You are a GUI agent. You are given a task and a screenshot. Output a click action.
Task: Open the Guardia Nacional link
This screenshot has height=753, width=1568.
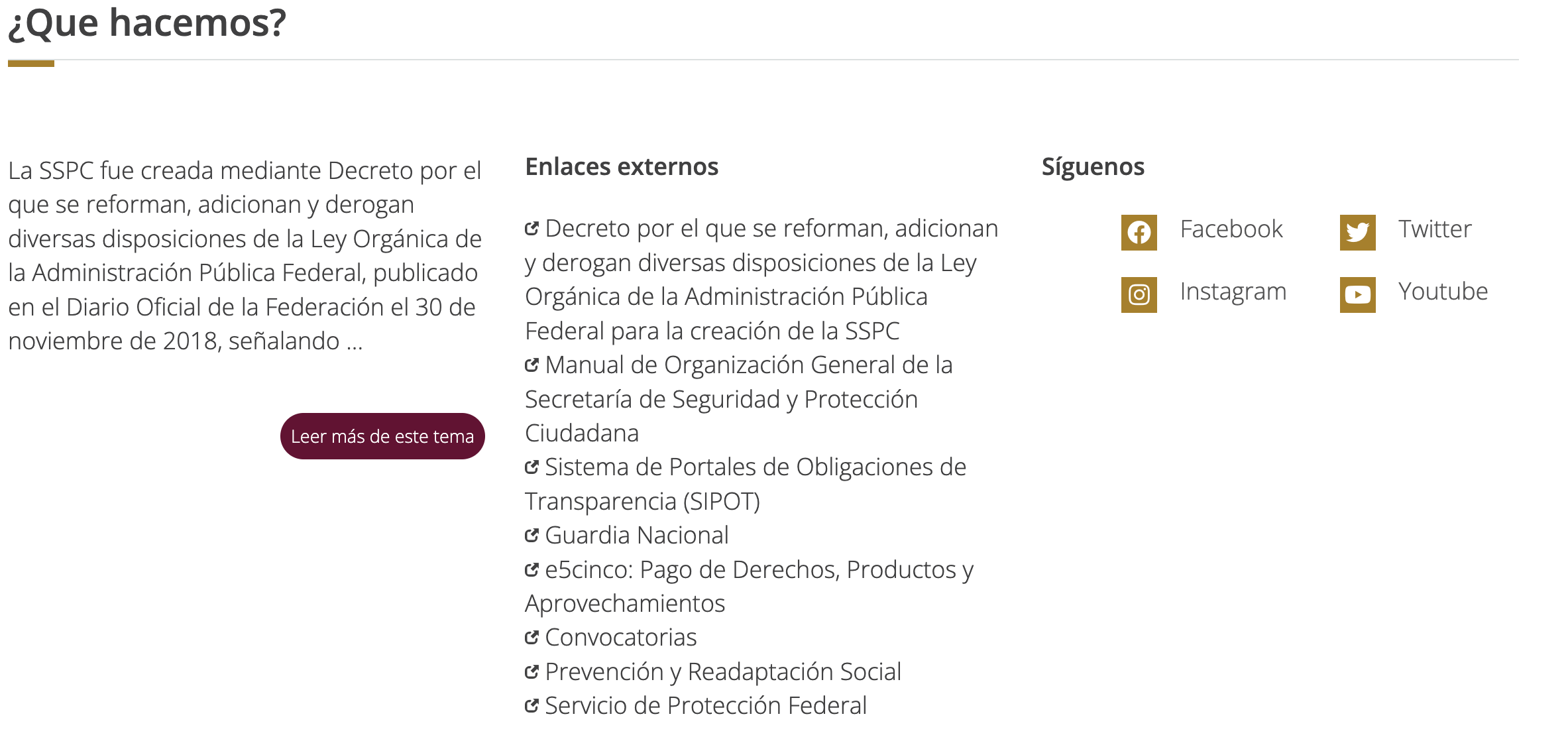point(637,535)
